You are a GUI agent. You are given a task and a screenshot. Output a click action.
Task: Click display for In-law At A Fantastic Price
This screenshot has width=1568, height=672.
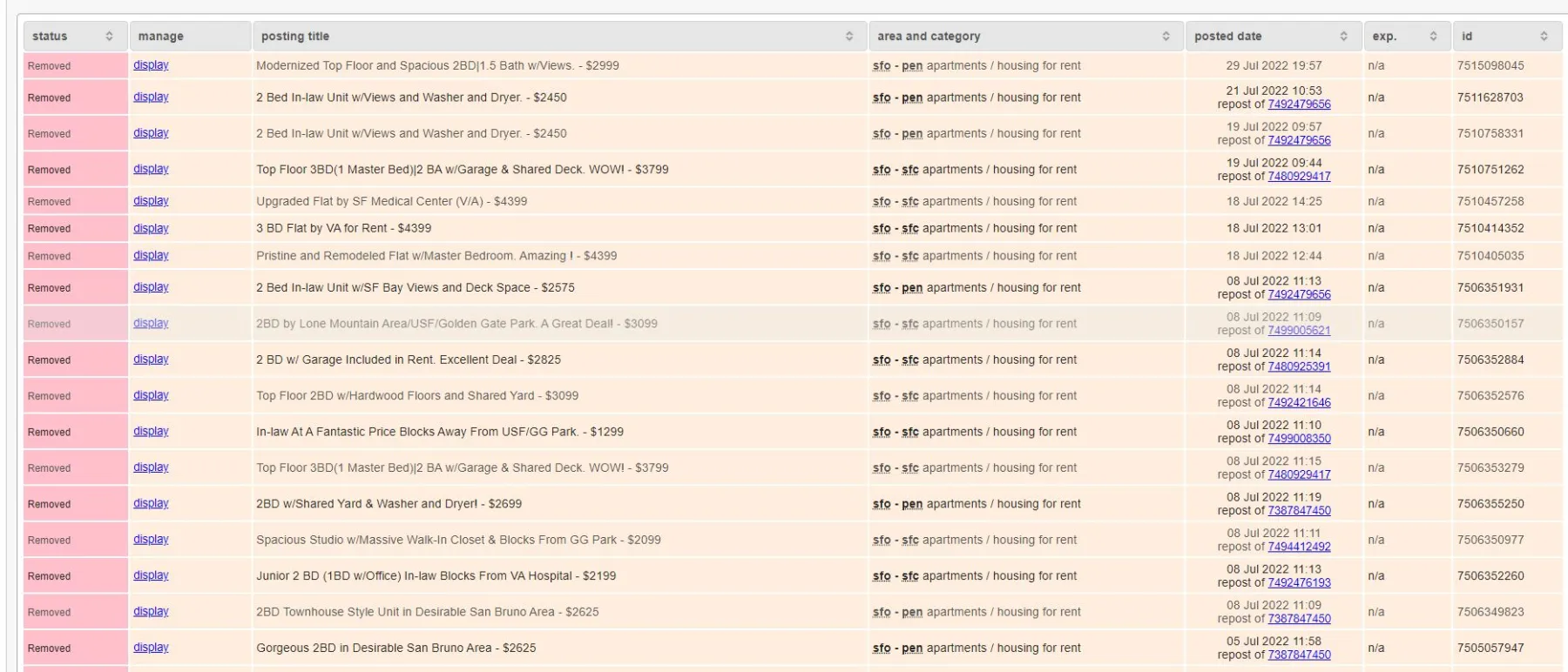click(x=151, y=431)
